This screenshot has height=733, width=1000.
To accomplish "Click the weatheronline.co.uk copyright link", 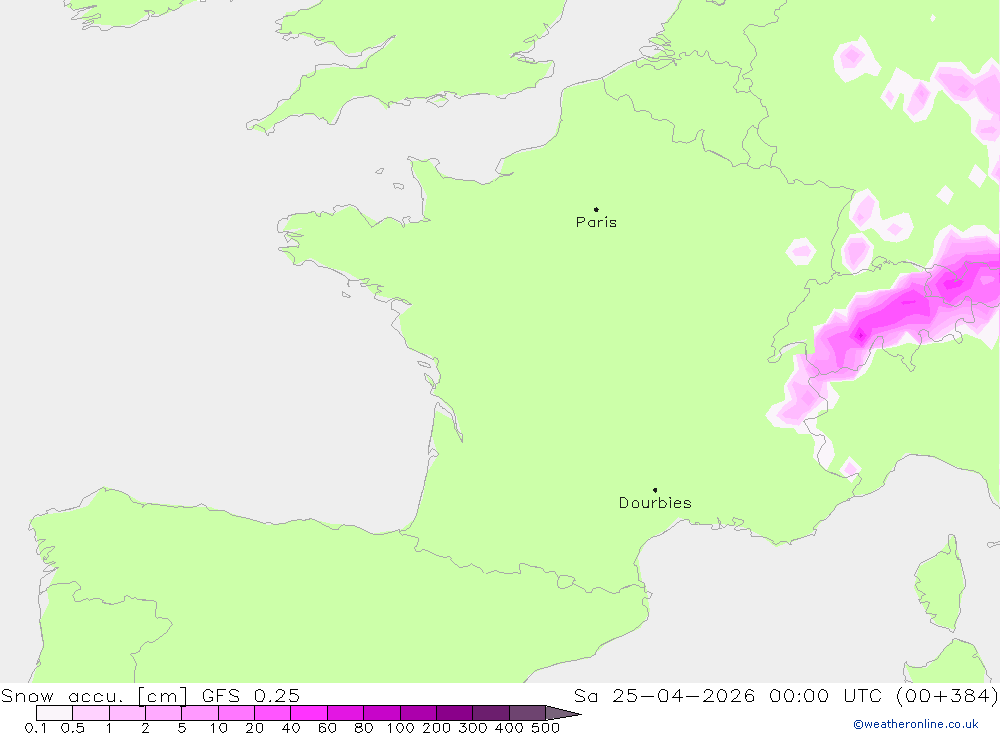I will pyautogui.click(x=916, y=724).
